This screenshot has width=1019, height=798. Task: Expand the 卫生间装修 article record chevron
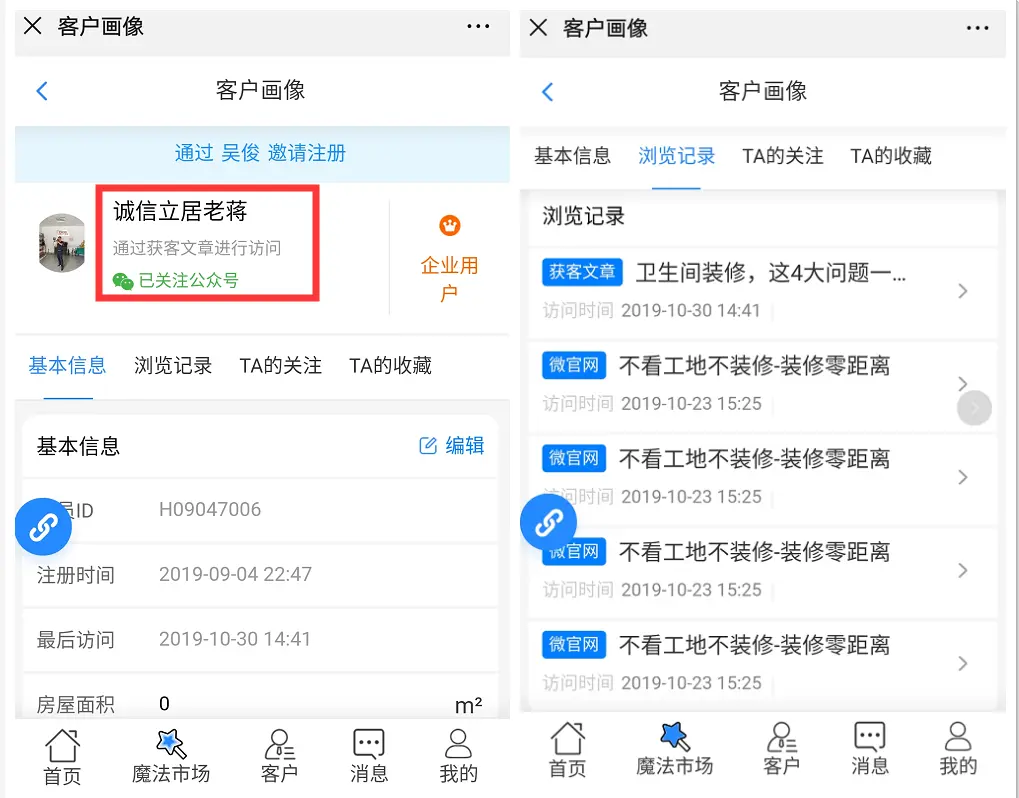point(962,291)
